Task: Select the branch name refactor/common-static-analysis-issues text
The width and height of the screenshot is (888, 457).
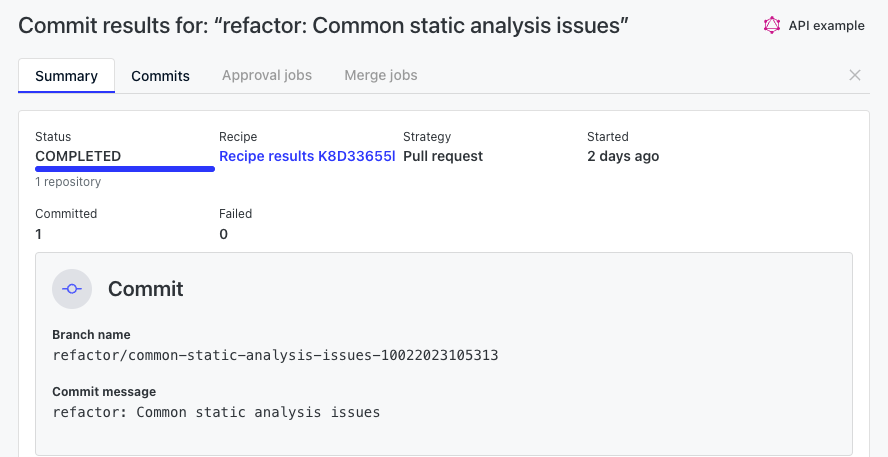Action: pyautogui.click(x=275, y=355)
